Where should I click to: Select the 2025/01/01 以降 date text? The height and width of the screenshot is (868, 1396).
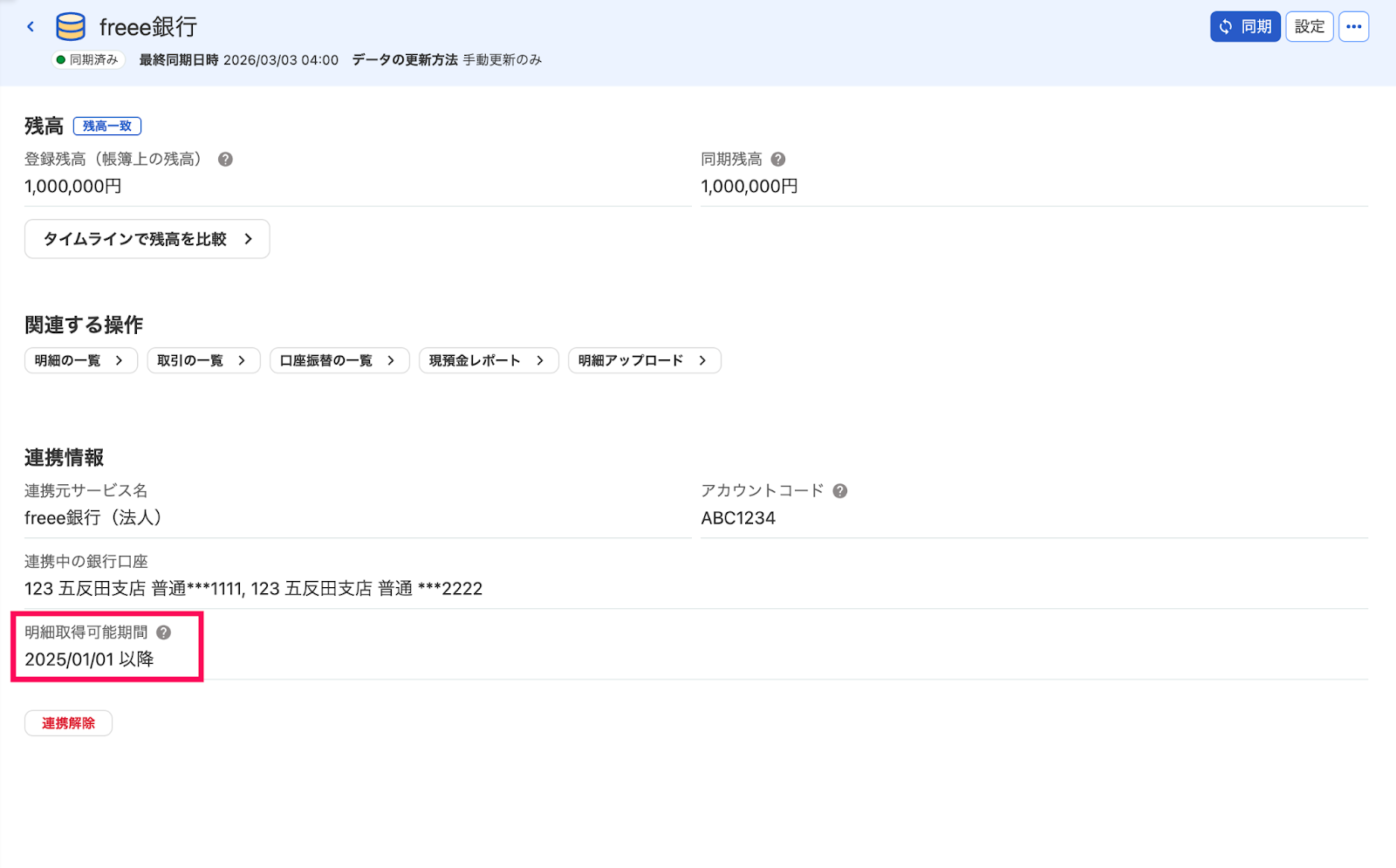[x=89, y=660]
